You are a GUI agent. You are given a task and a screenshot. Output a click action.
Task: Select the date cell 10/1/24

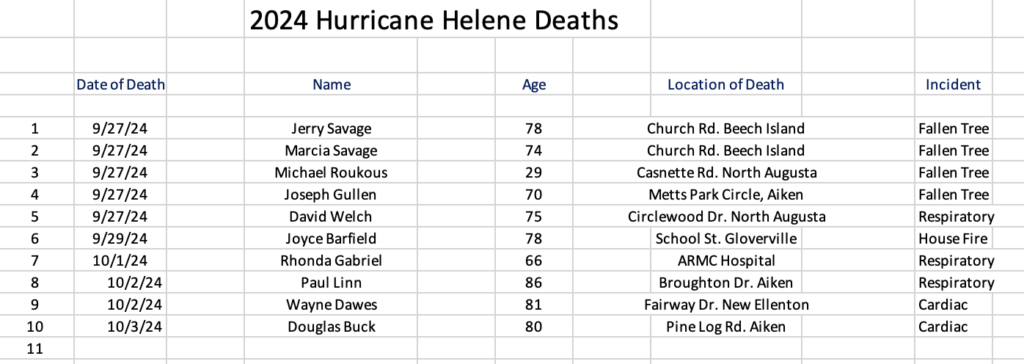[121, 261]
